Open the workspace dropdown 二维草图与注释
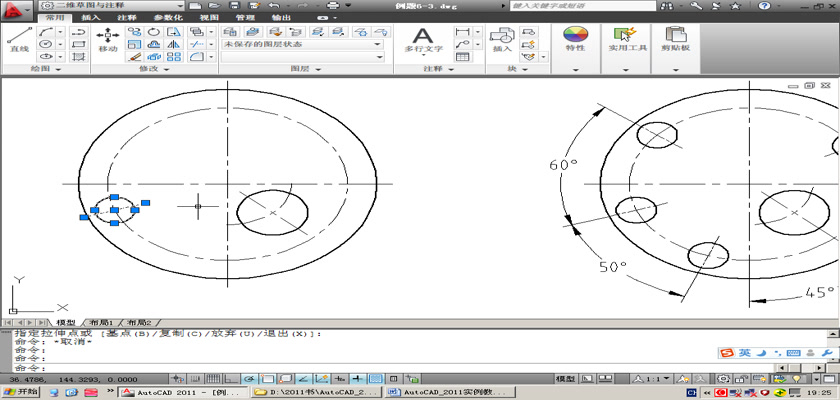Image resolution: width=840 pixels, height=400 pixels. (112, 6)
